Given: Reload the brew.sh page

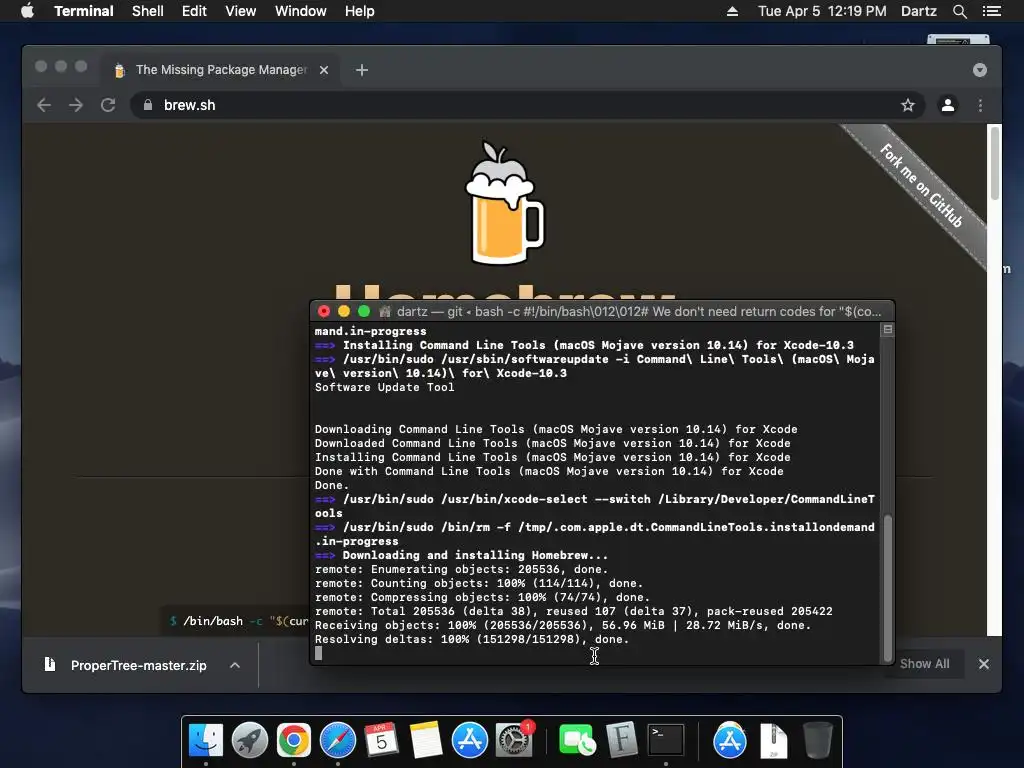Looking at the screenshot, I should coord(108,105).
